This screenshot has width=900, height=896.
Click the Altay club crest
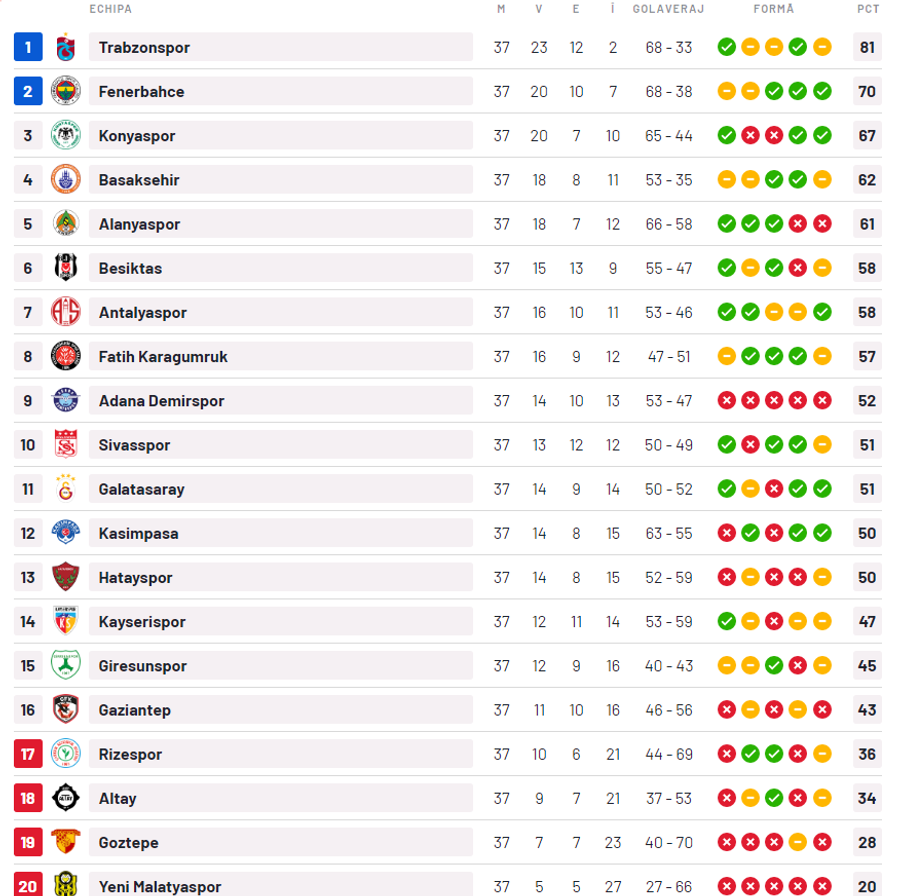pyautogui.click(x=65, y=798)
